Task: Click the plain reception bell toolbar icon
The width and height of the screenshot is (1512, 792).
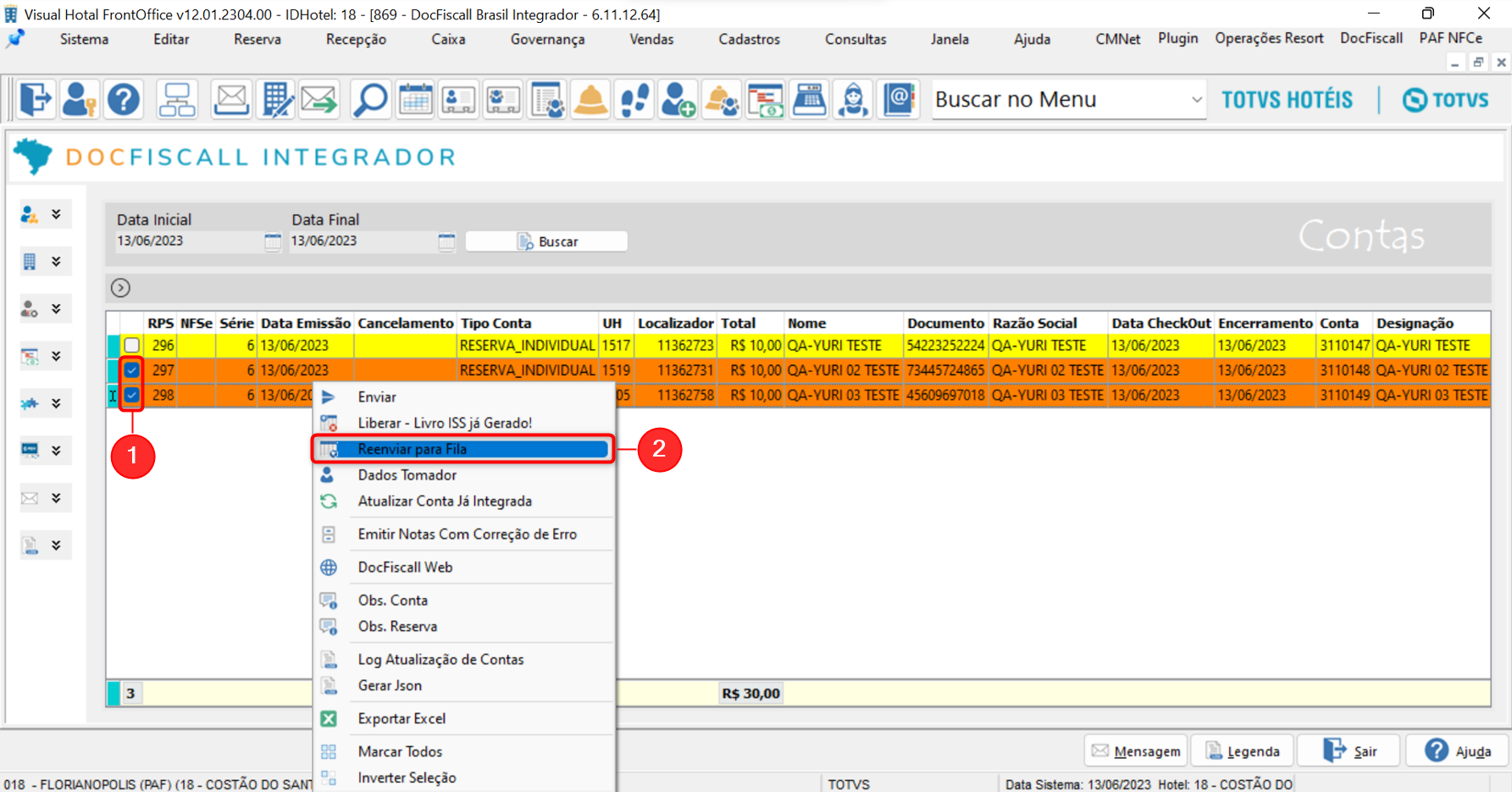Action: click(x=590, y=99)
